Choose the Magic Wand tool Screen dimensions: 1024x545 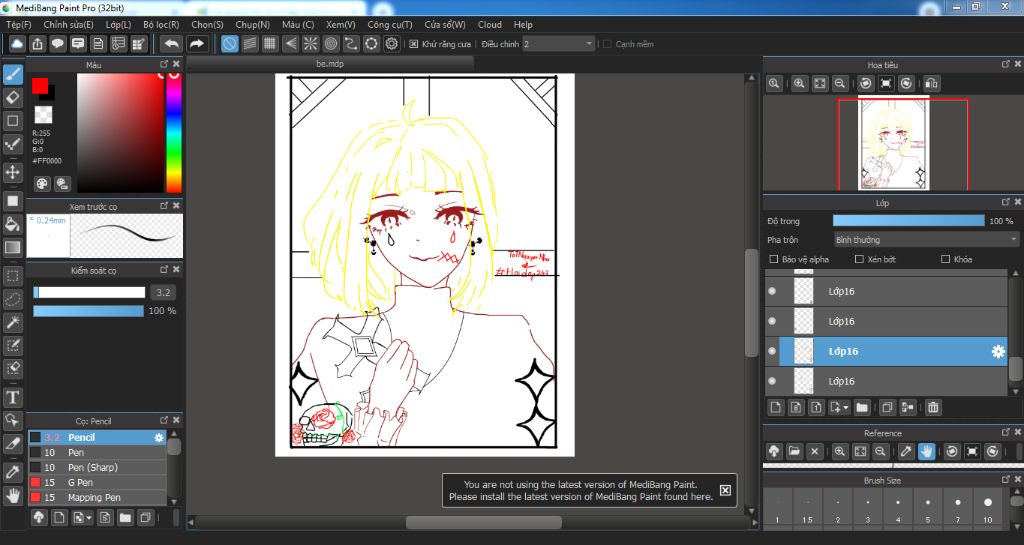point(12,322)
